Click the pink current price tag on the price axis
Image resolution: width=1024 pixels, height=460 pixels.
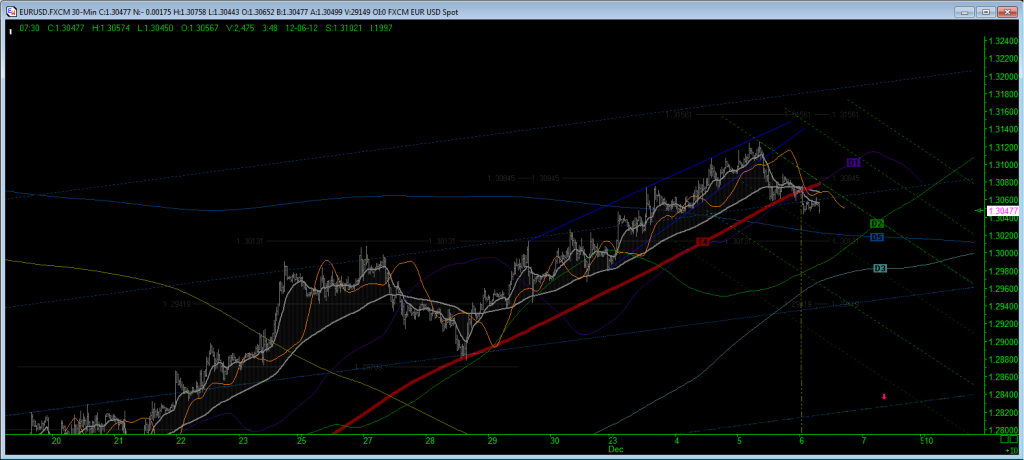coord(1001,211)
